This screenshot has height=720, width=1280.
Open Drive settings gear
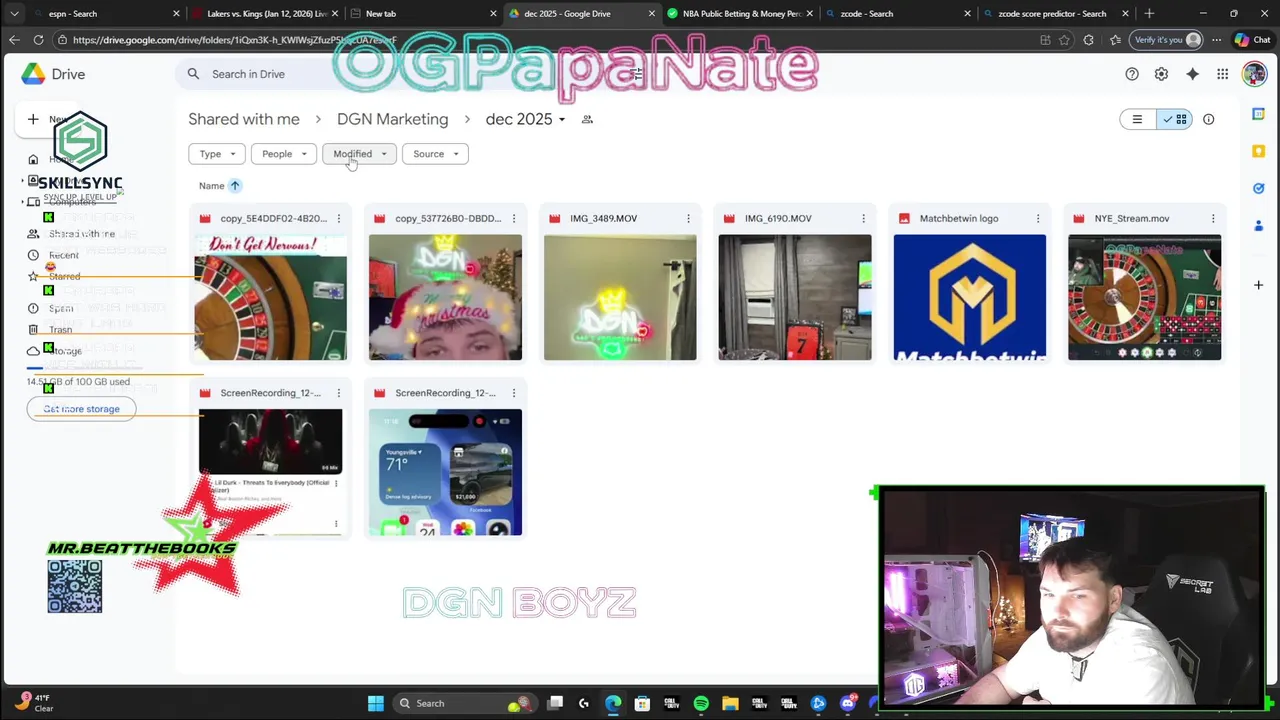click(1161, 74)
